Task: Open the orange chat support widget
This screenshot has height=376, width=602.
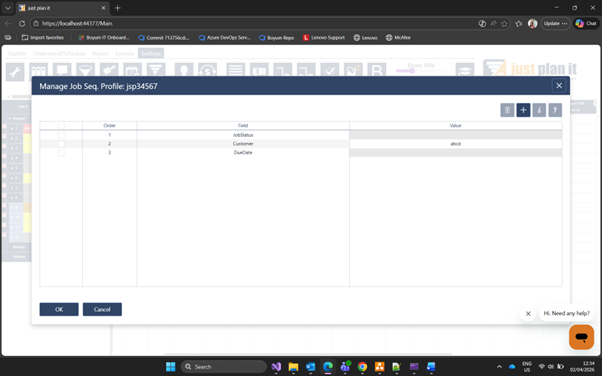Action: 581,337
